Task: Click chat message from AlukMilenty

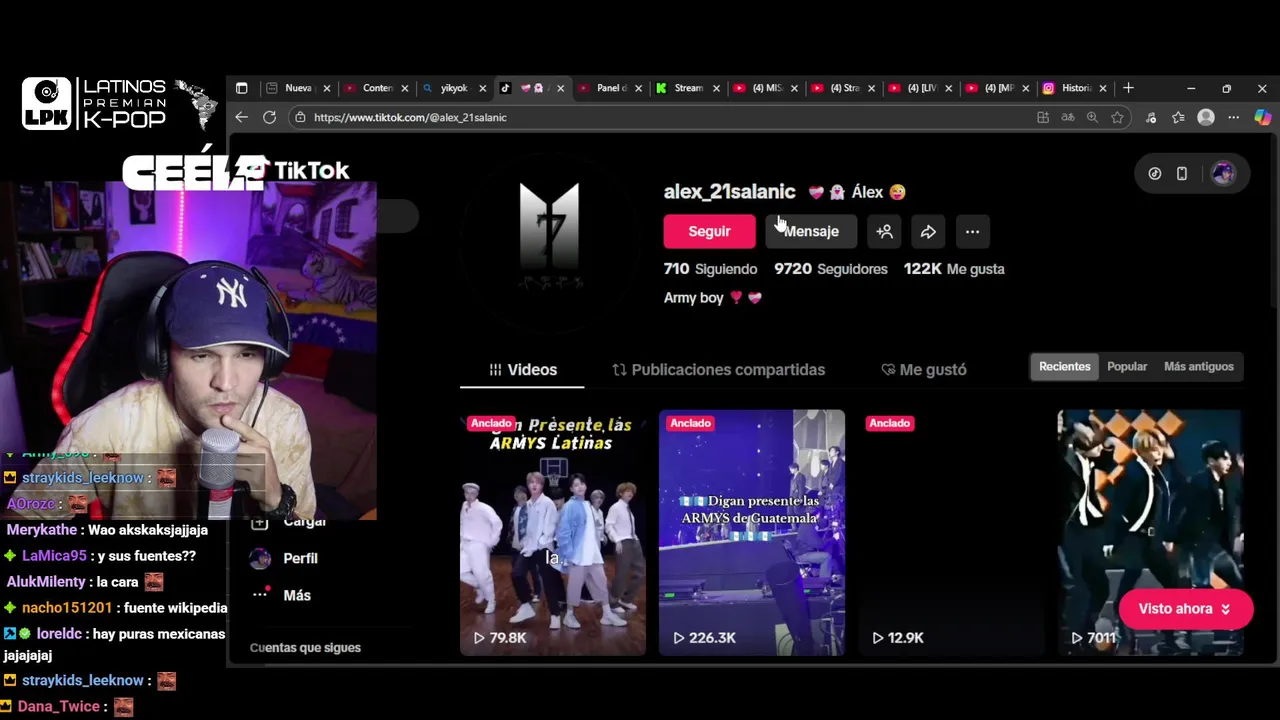Action: (x=84, y=582)
